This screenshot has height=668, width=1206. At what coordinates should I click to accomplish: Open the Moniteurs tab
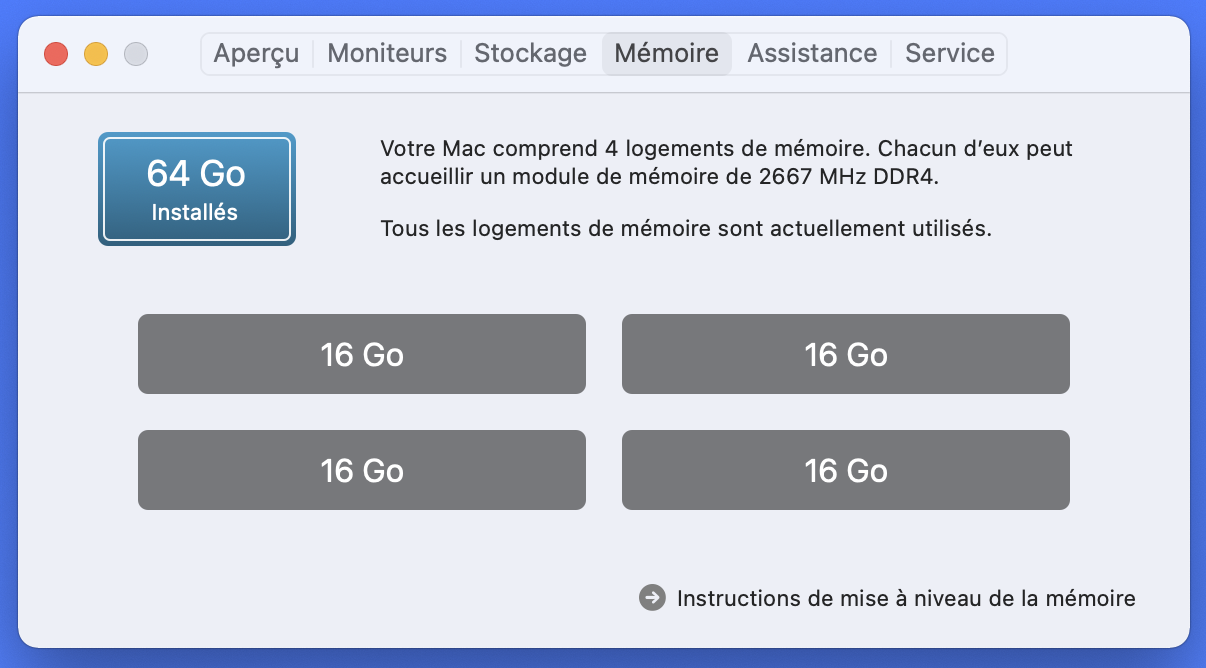coord(387,53)
